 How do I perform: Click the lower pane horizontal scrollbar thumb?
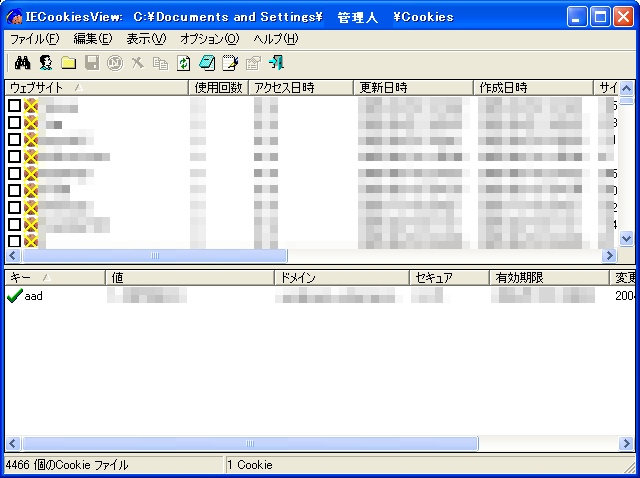[x=250, y=444]
